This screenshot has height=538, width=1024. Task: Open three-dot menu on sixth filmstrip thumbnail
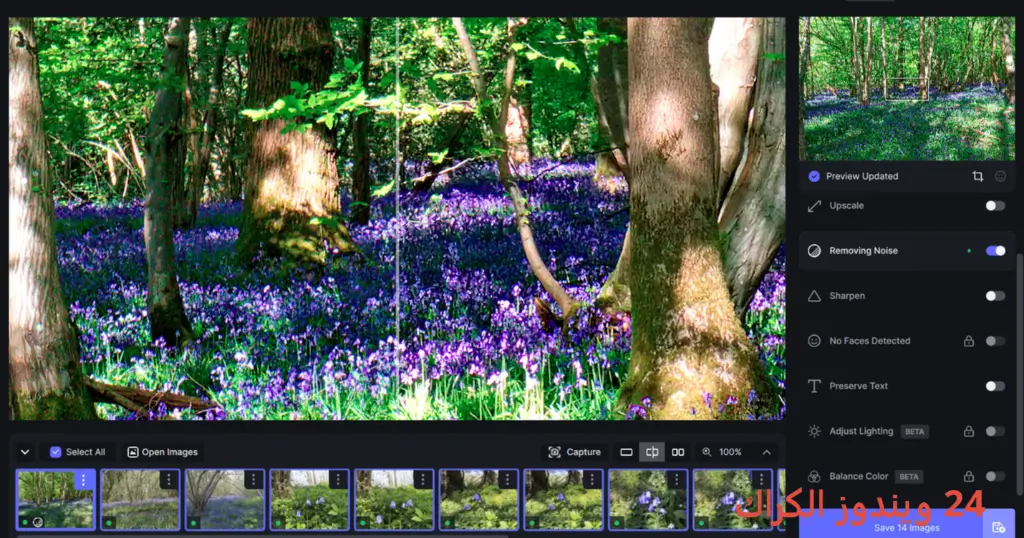507,480
